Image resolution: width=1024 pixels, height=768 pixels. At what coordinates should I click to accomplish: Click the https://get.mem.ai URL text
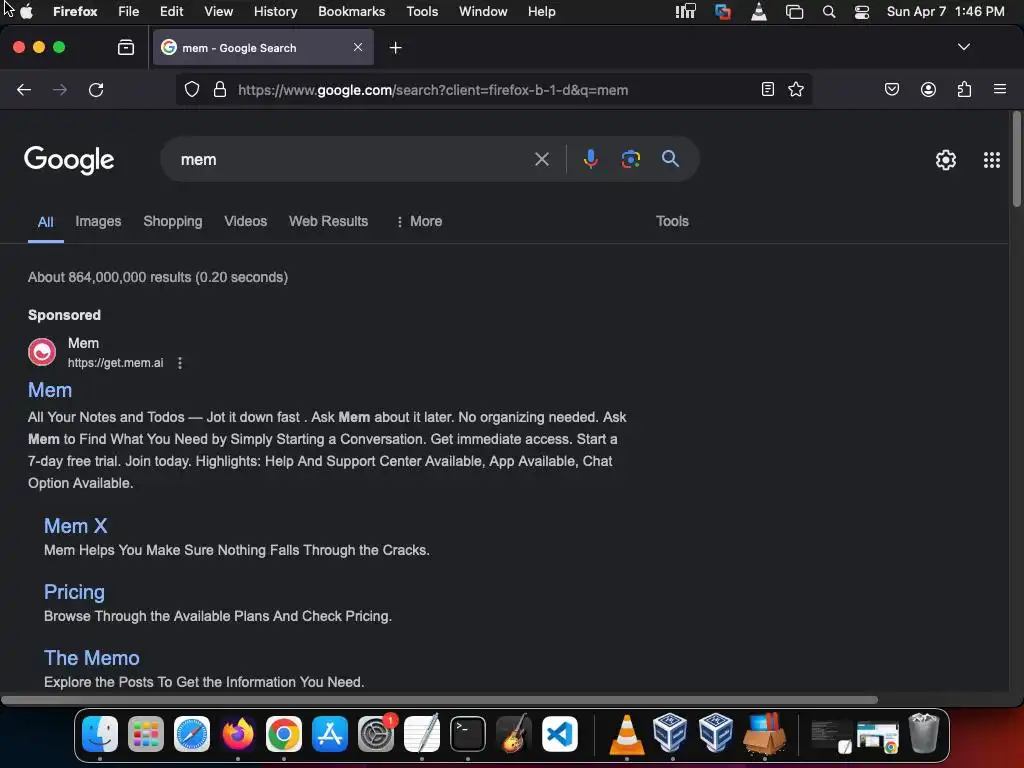point(116,363)
